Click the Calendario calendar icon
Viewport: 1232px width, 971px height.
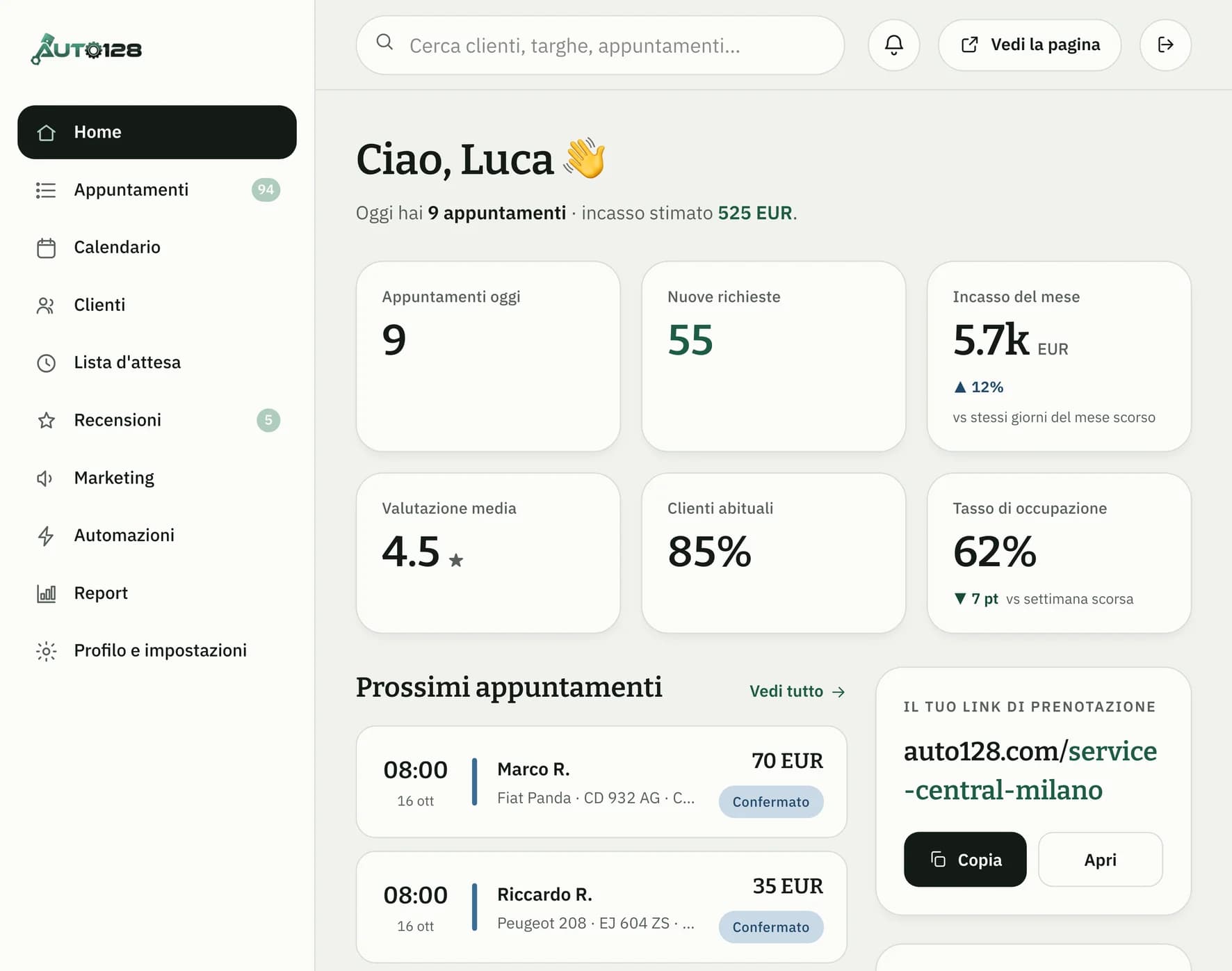(46, 248)
